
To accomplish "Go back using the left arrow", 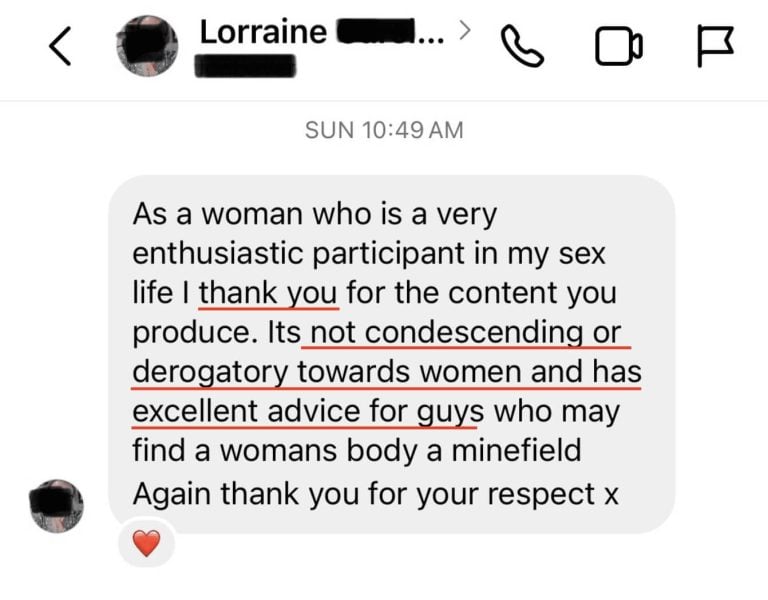I will click(x=60, y=46).
